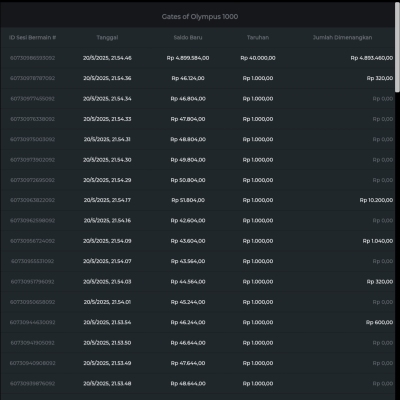
Task: Open session ID of the 21.54.46 row
Action: 32,58
